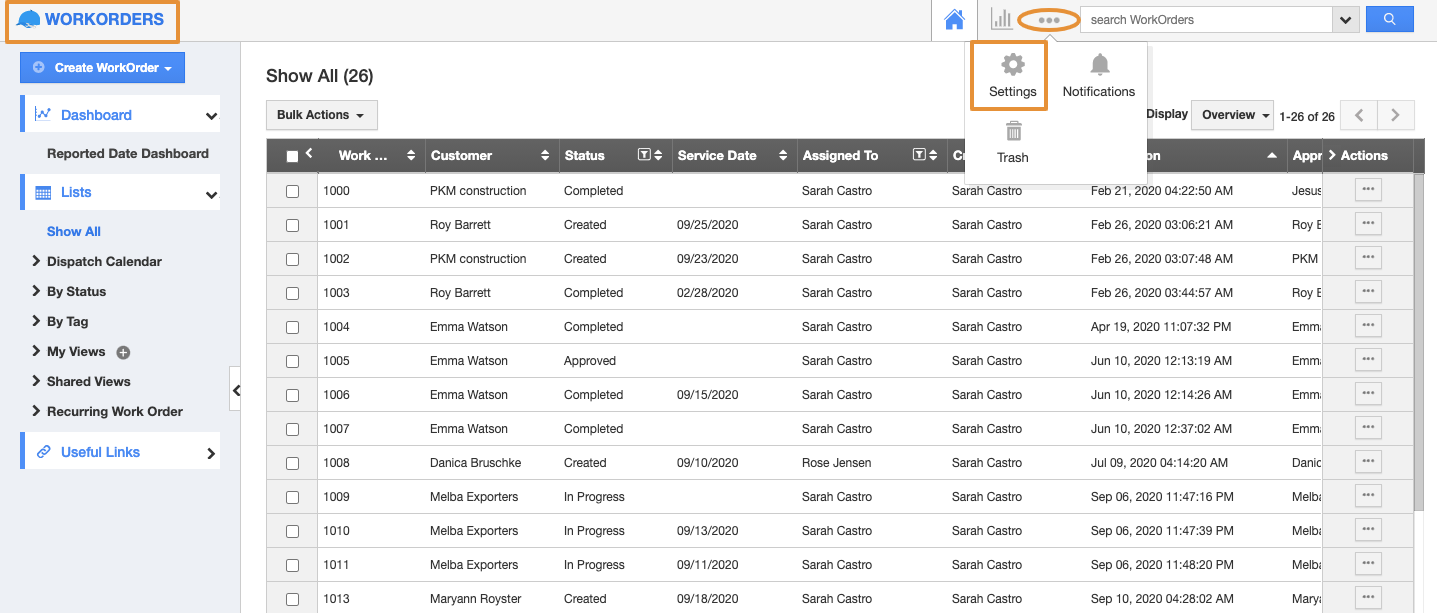Screen dimensions: 1437x613
Task: Open the Display Overview dropdown
Action: (x=1232, y=115)
